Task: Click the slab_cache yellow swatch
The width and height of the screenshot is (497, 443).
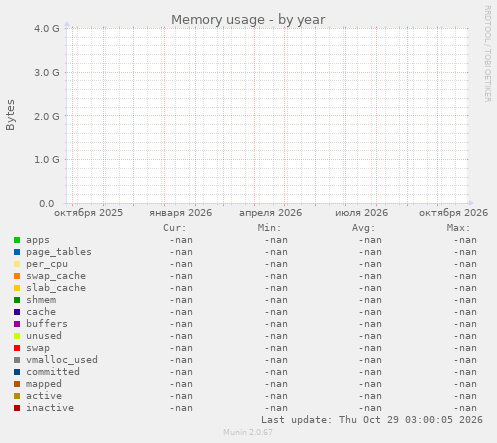Action: (17, 288)
